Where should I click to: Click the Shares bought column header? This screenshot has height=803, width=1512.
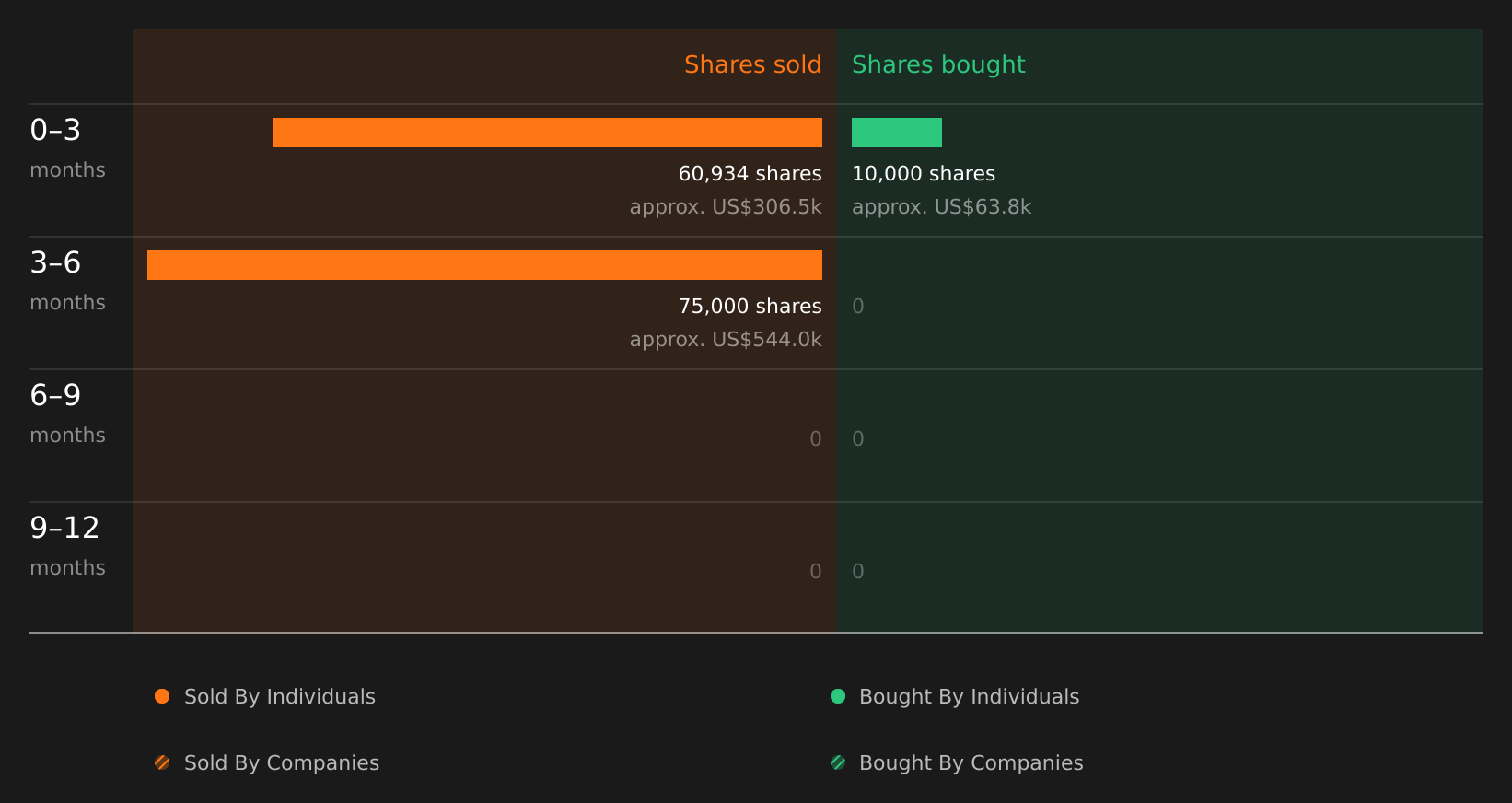pos(938,64)
